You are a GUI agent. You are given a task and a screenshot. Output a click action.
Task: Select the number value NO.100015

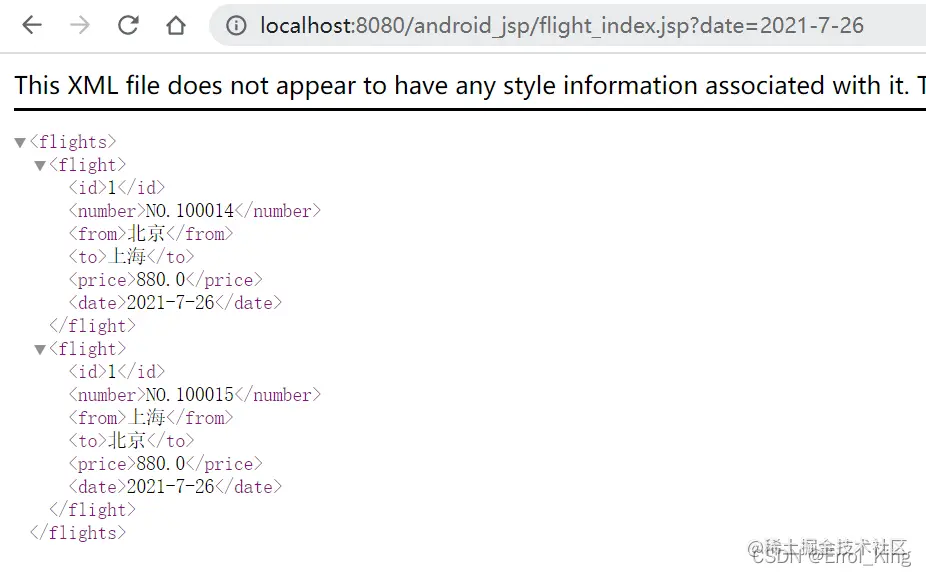click(190, 395)
